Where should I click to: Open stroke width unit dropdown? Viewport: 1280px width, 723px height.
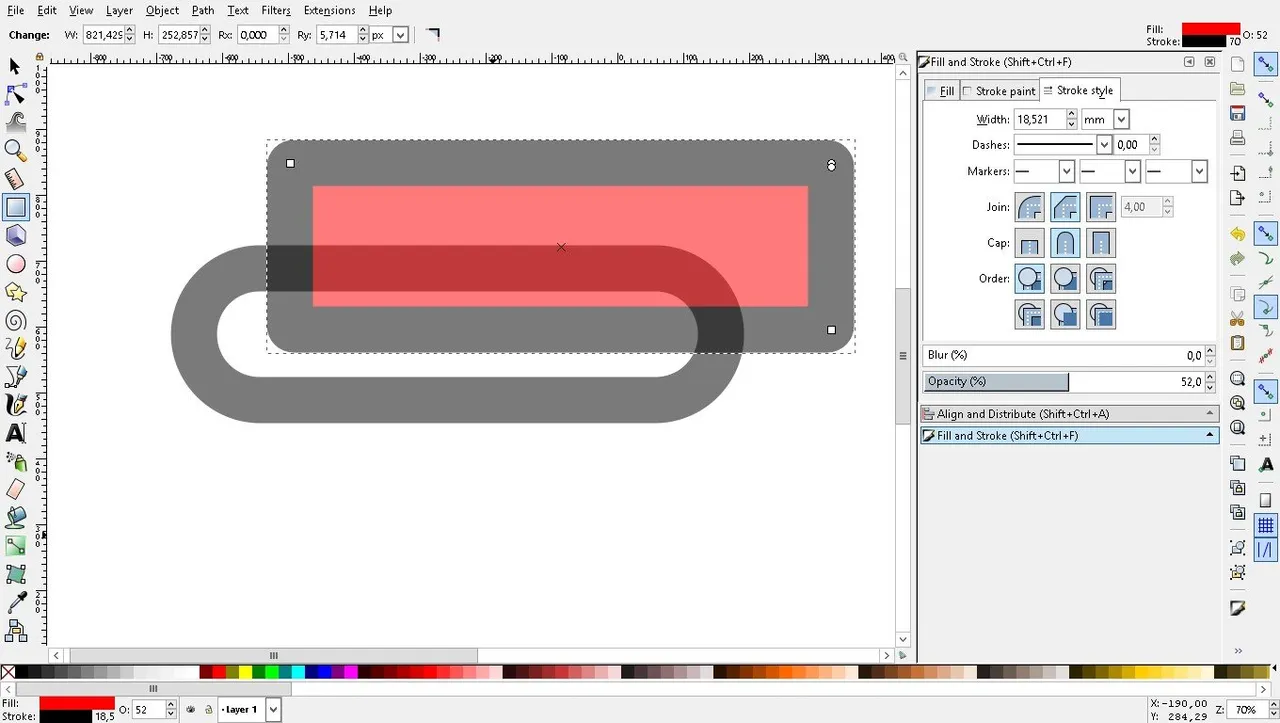(1121, 119)
